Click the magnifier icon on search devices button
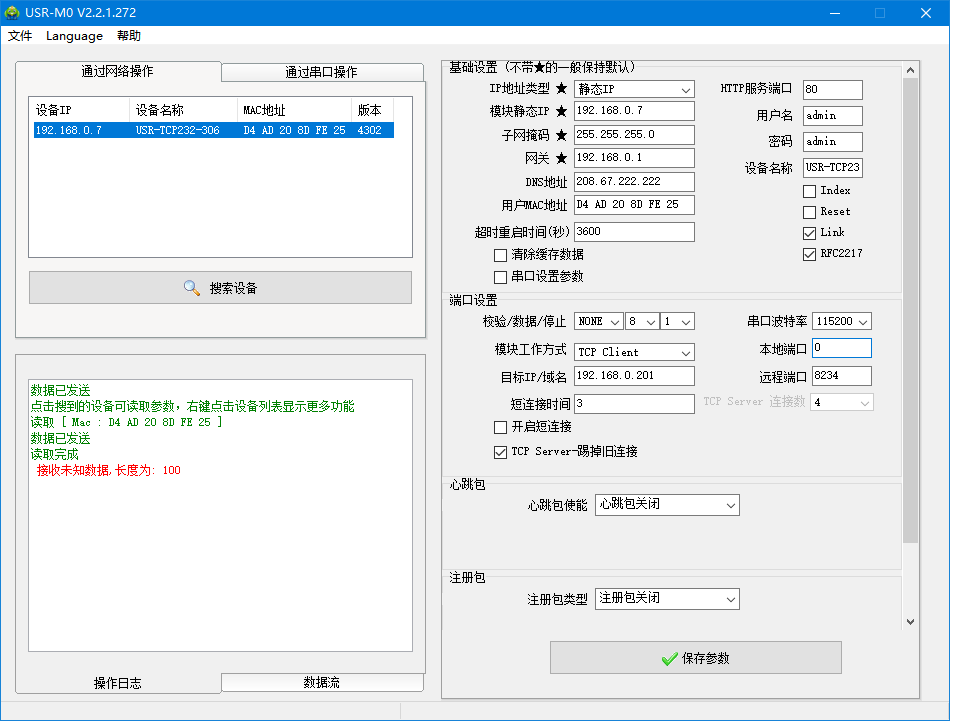Viewport: 954px width, 724px height. 192,288
